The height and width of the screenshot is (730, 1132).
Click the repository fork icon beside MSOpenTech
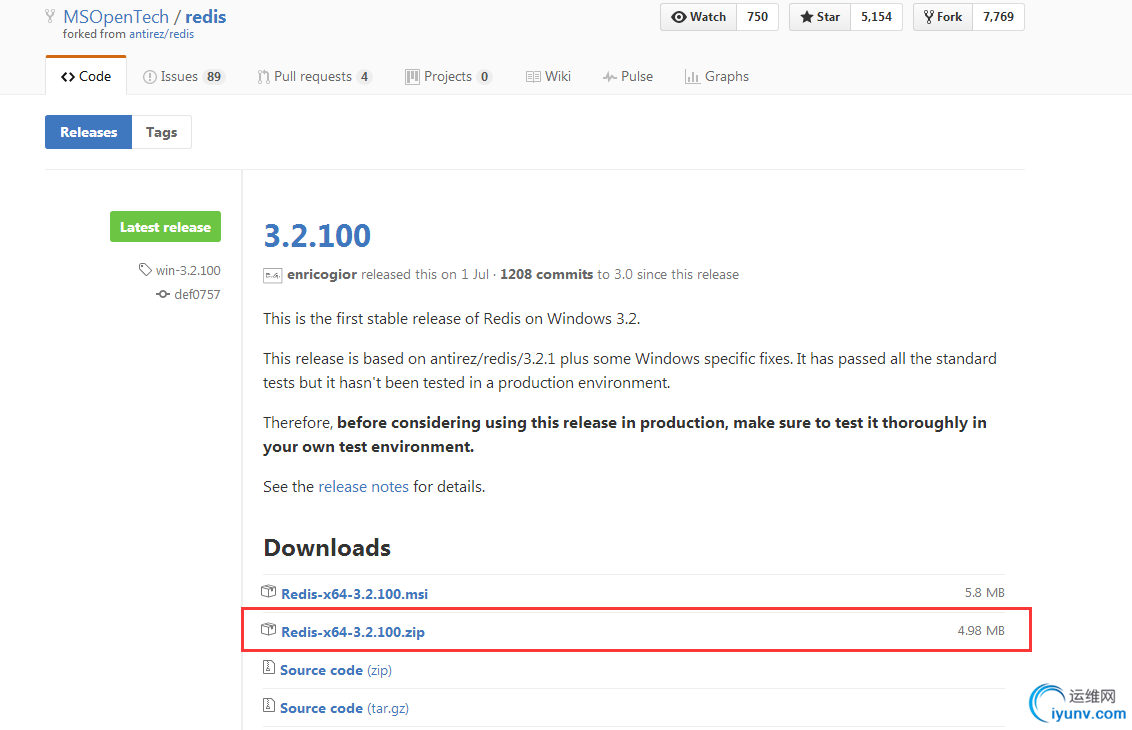(50, 15)
